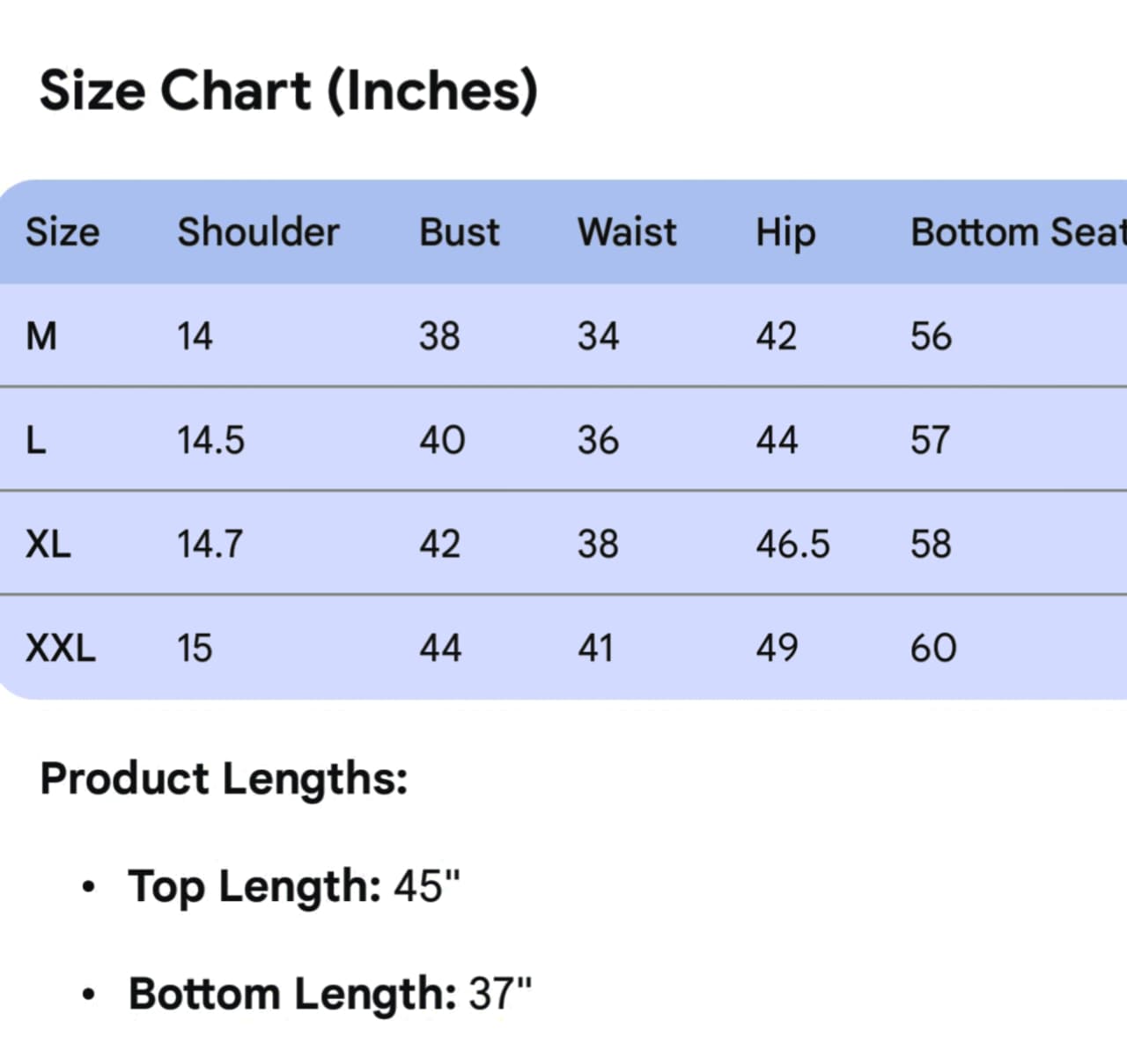Select the M size row label
Screen dimensions: 1127x1064
41,336
